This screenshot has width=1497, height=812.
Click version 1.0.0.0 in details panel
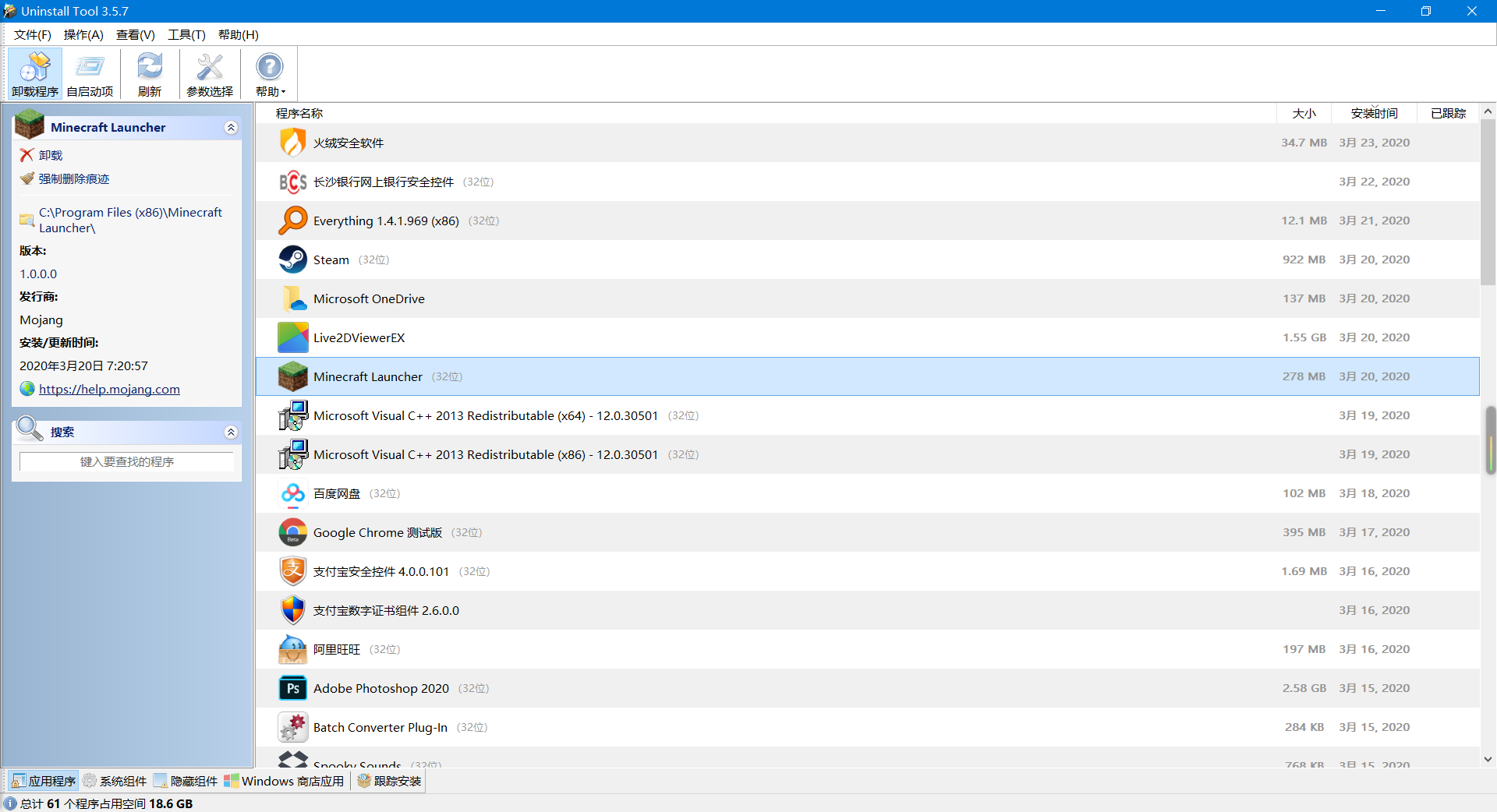point(38,274)
